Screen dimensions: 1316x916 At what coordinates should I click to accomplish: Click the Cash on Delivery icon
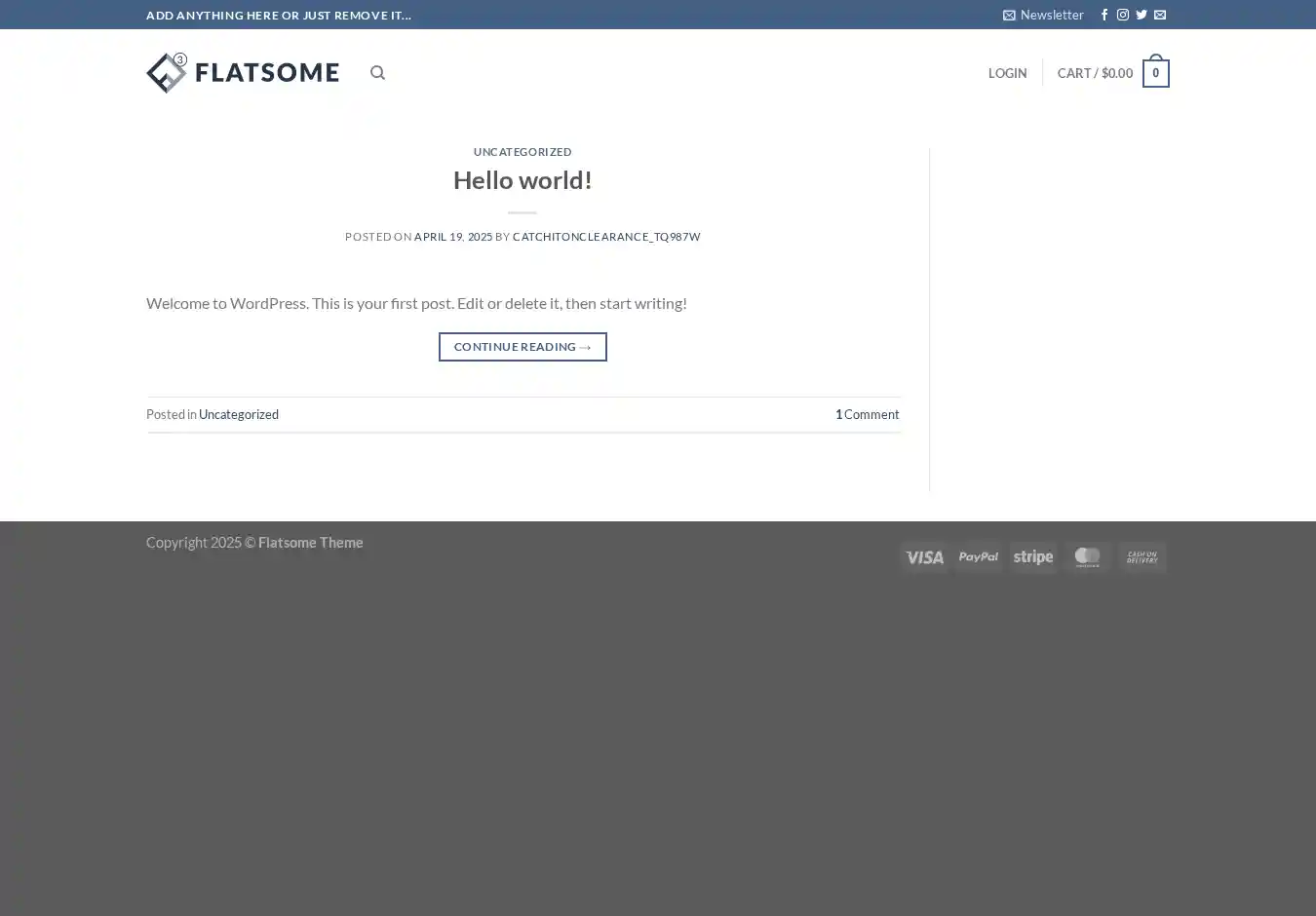pos(1142,557)
